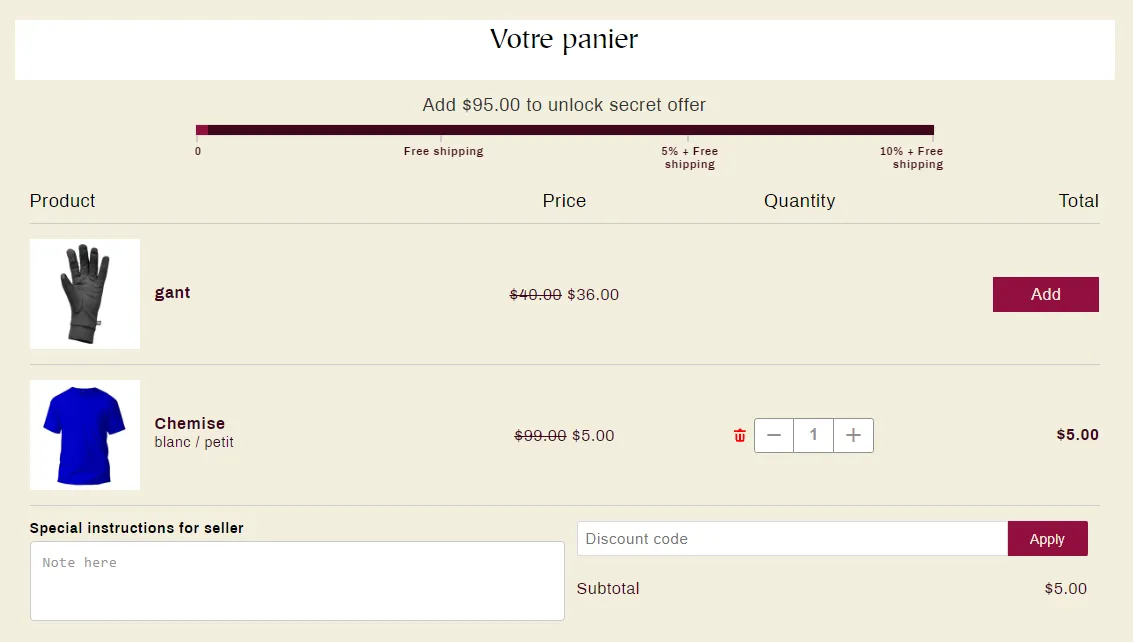Image resolution: width=1133 pixels, height=642 pixels.
Task: Click the 5% + Free shipping milestone
Action: [x=689, y=158]
